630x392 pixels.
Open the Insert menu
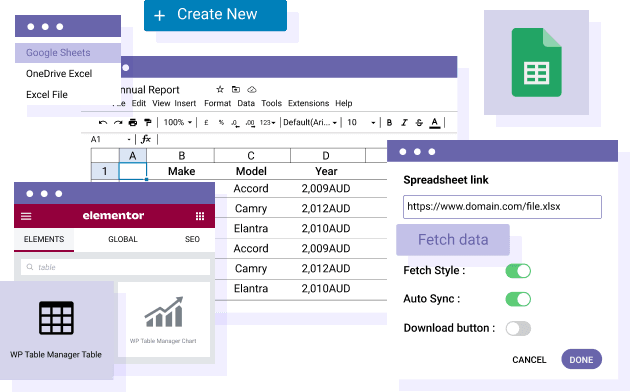pos(185,103)
